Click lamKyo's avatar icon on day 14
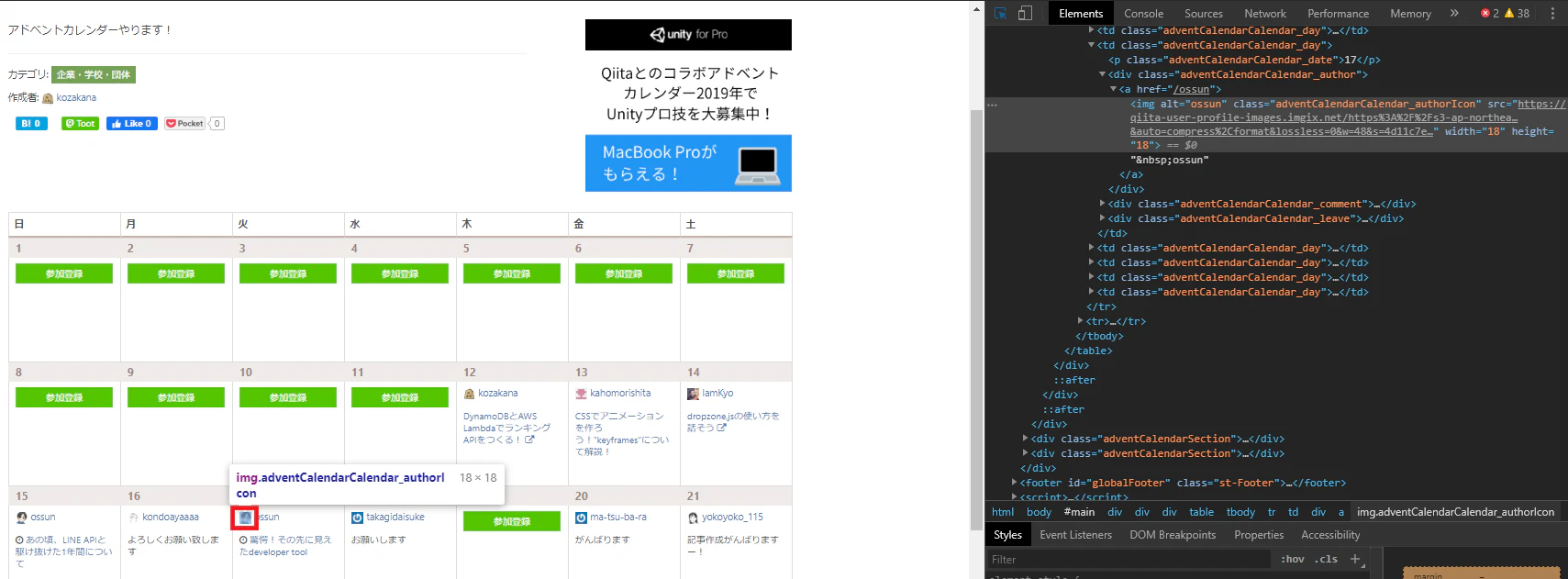 click(693, 394)
